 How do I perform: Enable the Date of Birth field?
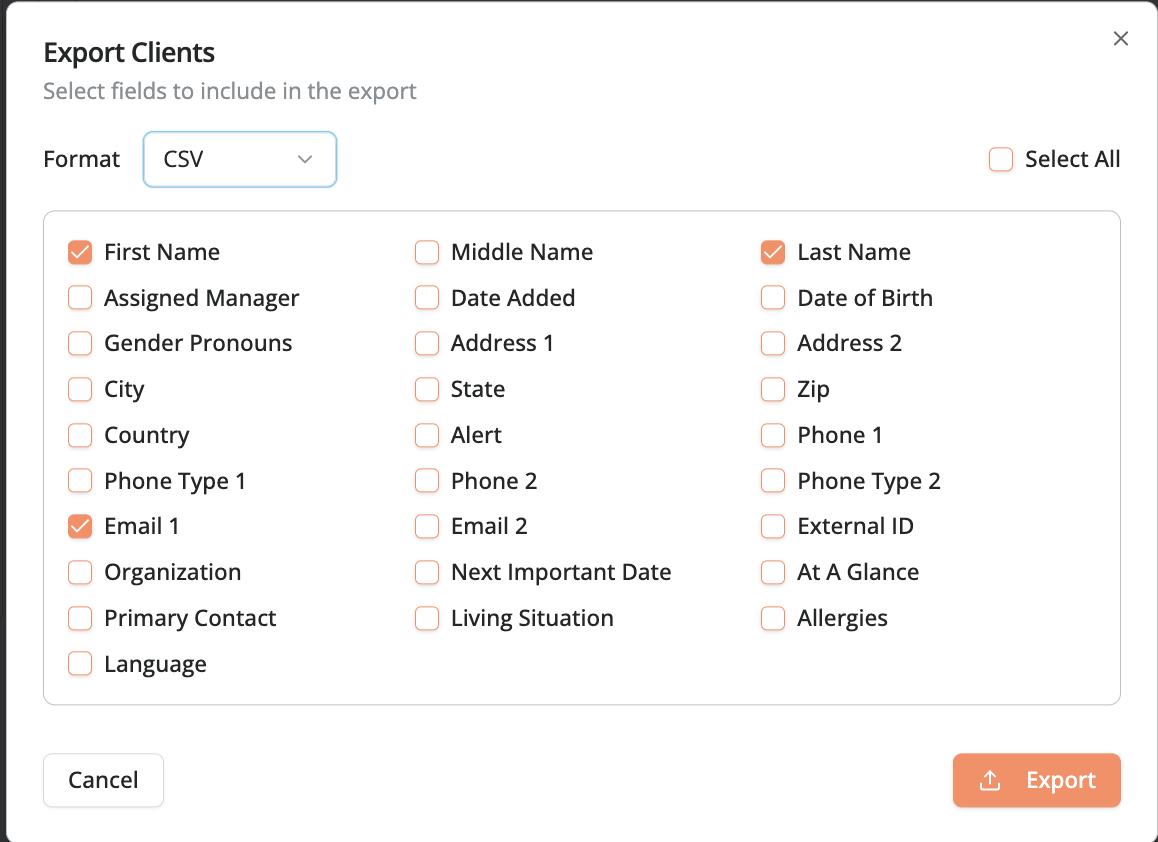click(x=773, y=297)
